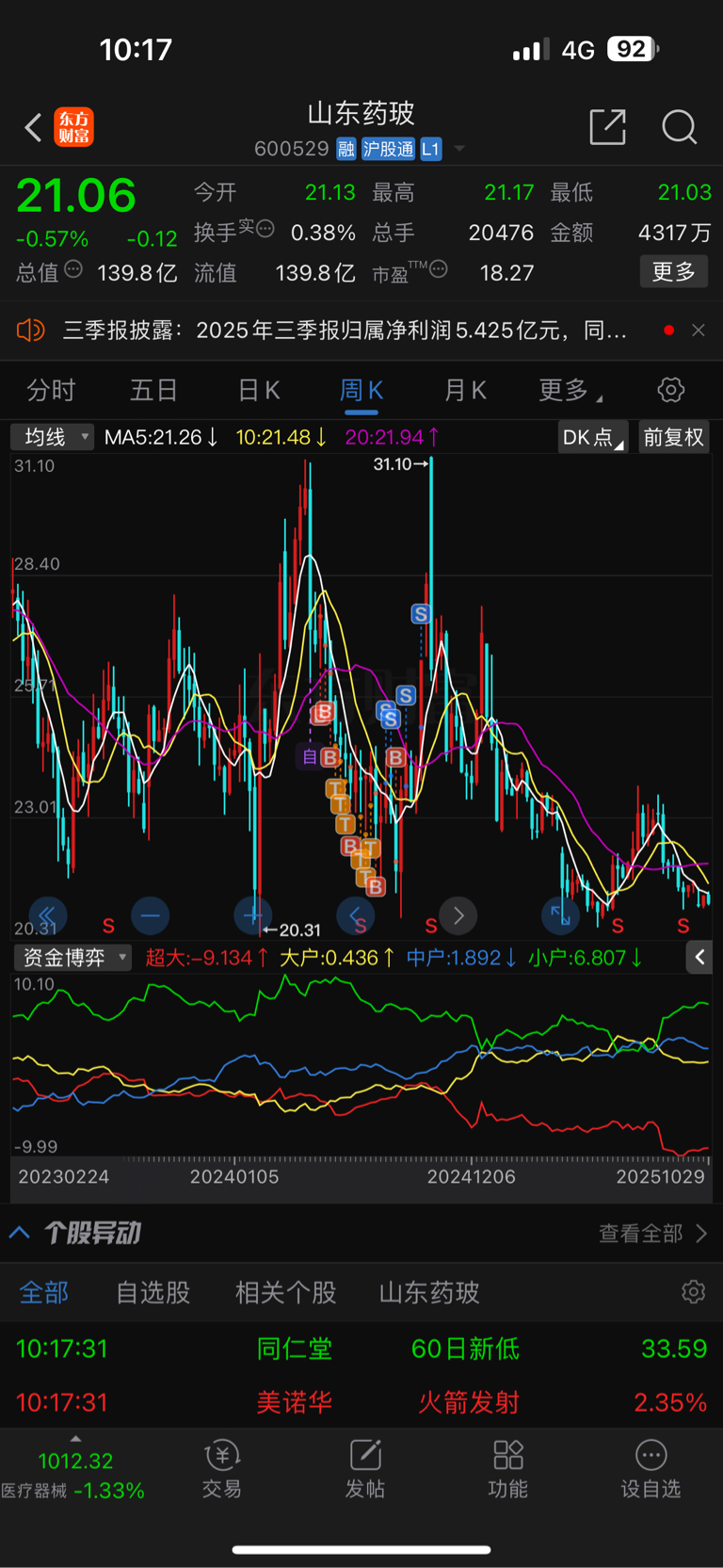The width and height of the screenshot is (723, 1568).
Task: Tap the announcement speaker icon
Action: (30, 331)
